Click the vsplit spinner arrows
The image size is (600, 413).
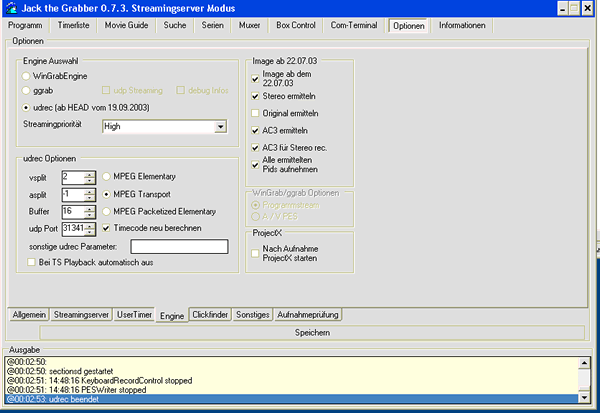90,178
